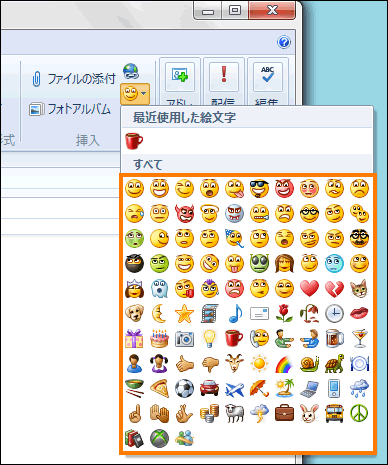Insert the ninja black face emoticon

(134, 263)
